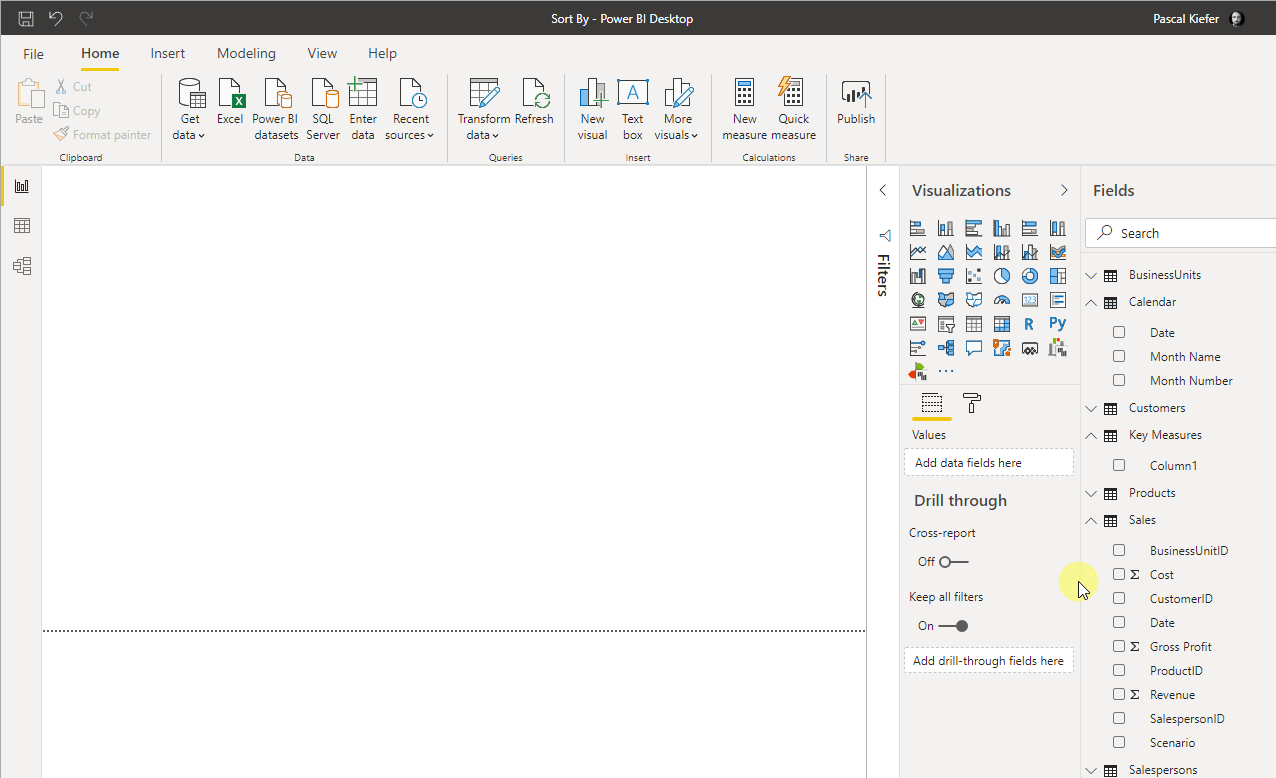
Task: Open the Model view from the left sidebar
Action: (x=22, y=266)
